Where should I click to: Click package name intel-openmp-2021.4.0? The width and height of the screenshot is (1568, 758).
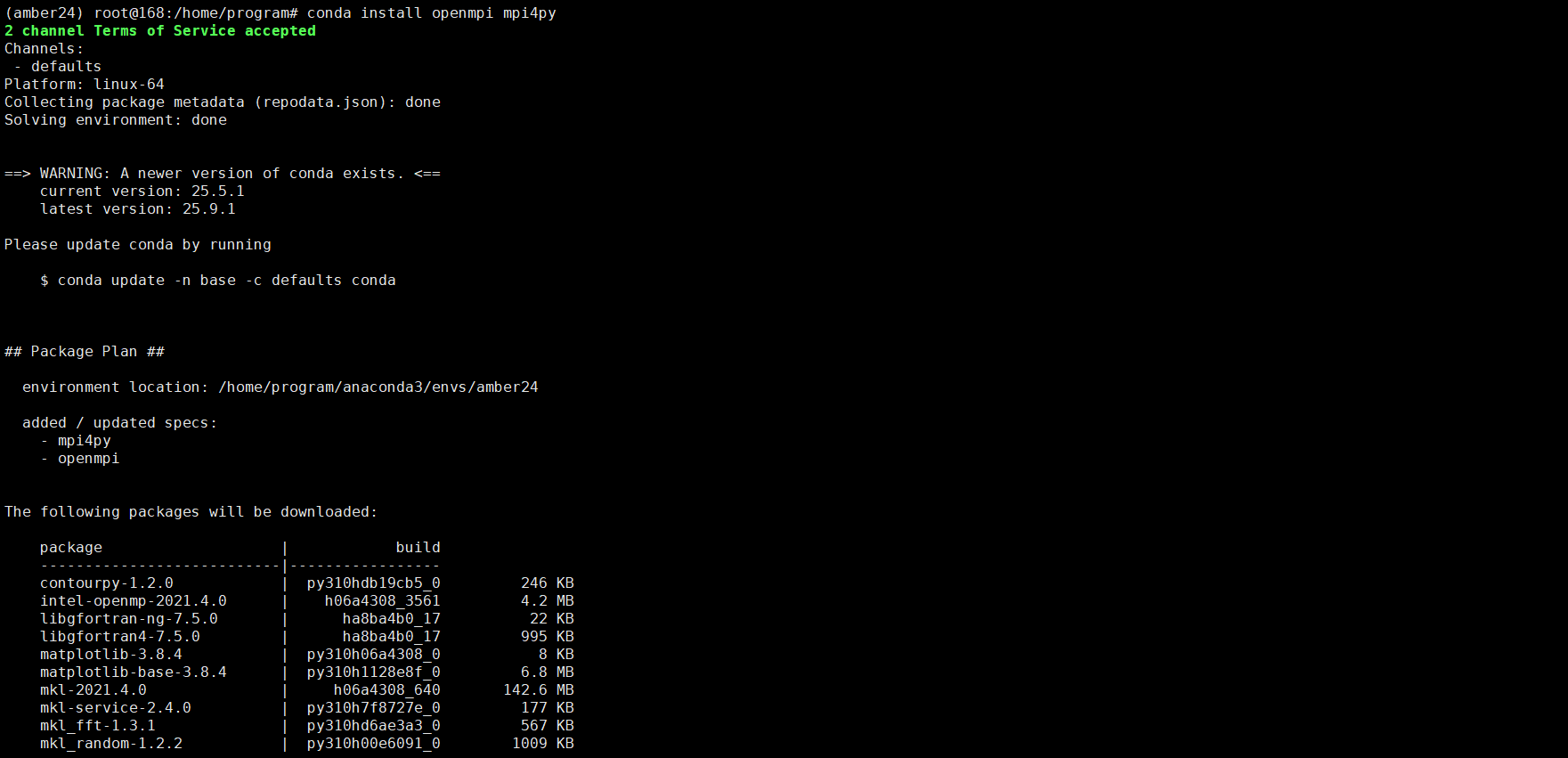click(x=134, y=601)
